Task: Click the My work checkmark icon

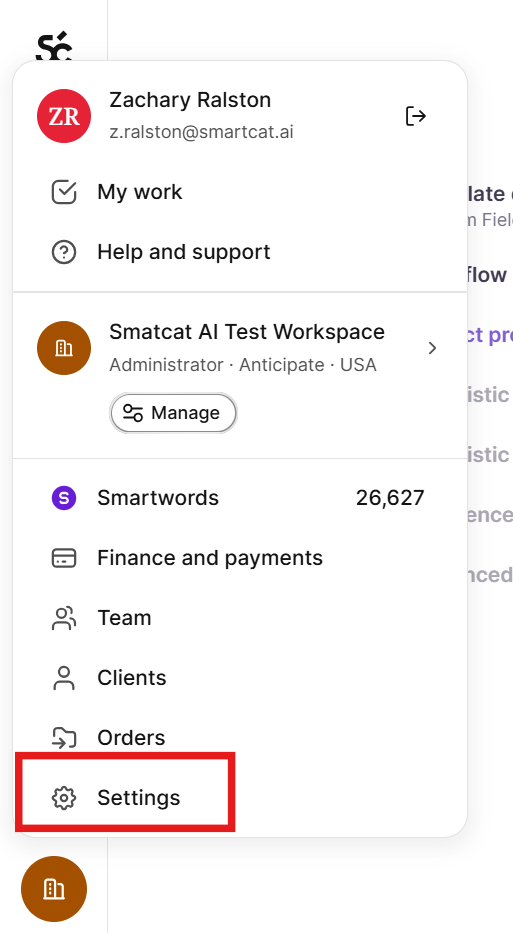Action: (x=64, y=192)
